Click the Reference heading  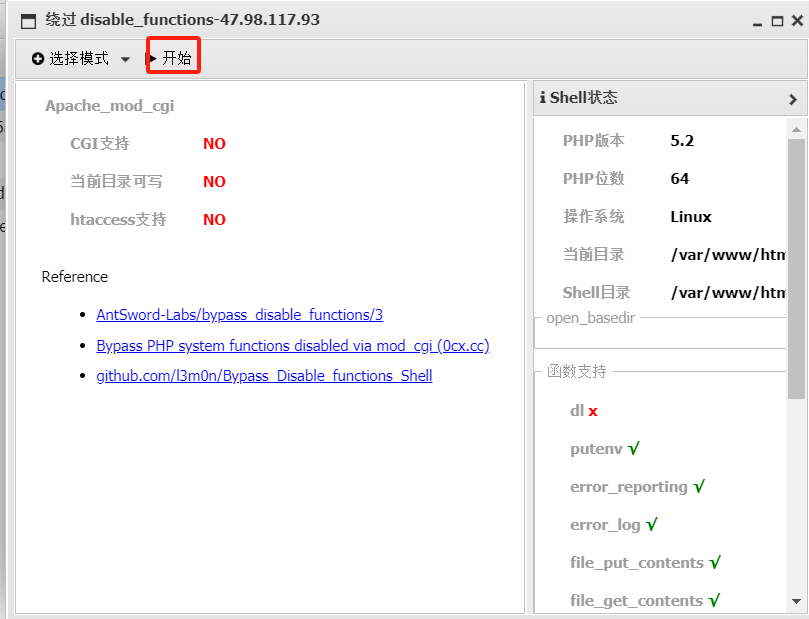tap(75, 277)
